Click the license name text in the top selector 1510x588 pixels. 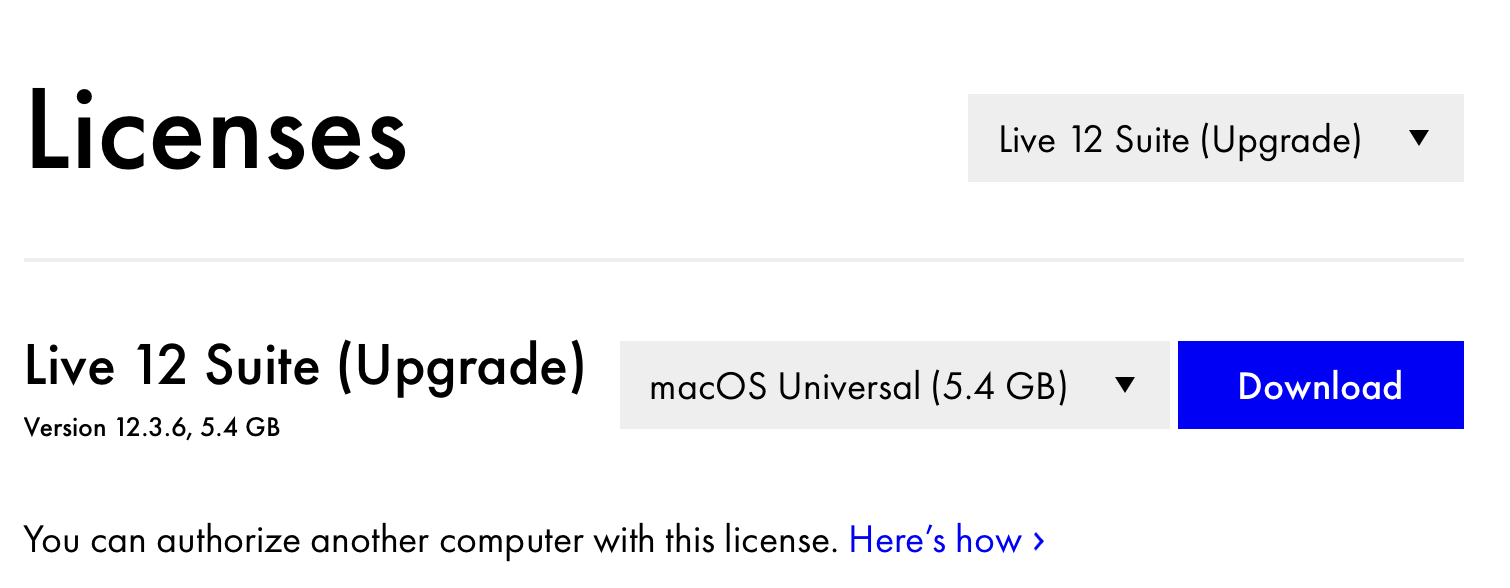[x=1180, y=140]
